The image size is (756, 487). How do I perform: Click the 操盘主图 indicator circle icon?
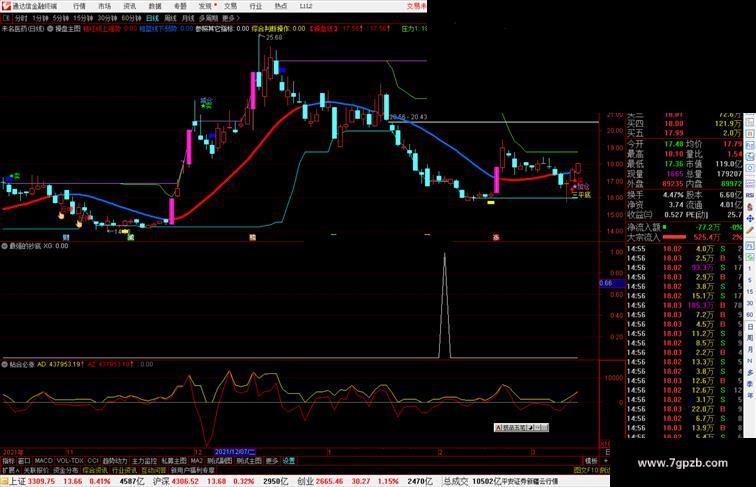pyautogui.click(x=50, y=29)
